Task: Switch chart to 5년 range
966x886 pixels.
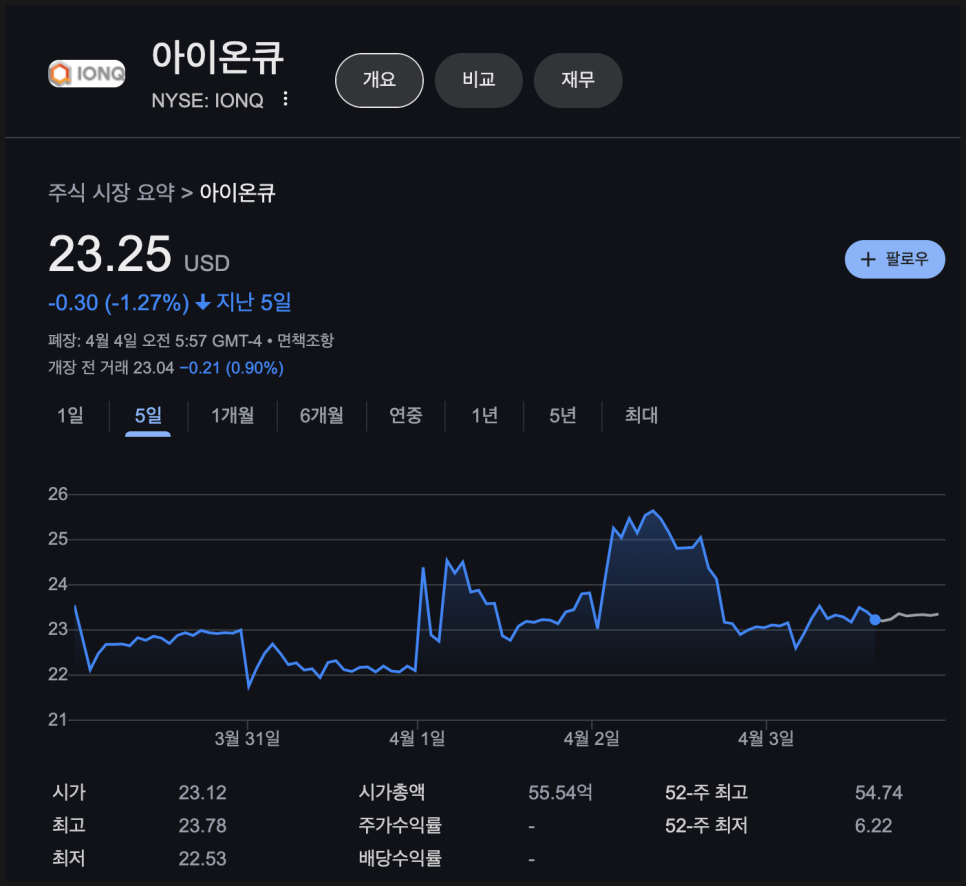Action: [x=562, y=415]
